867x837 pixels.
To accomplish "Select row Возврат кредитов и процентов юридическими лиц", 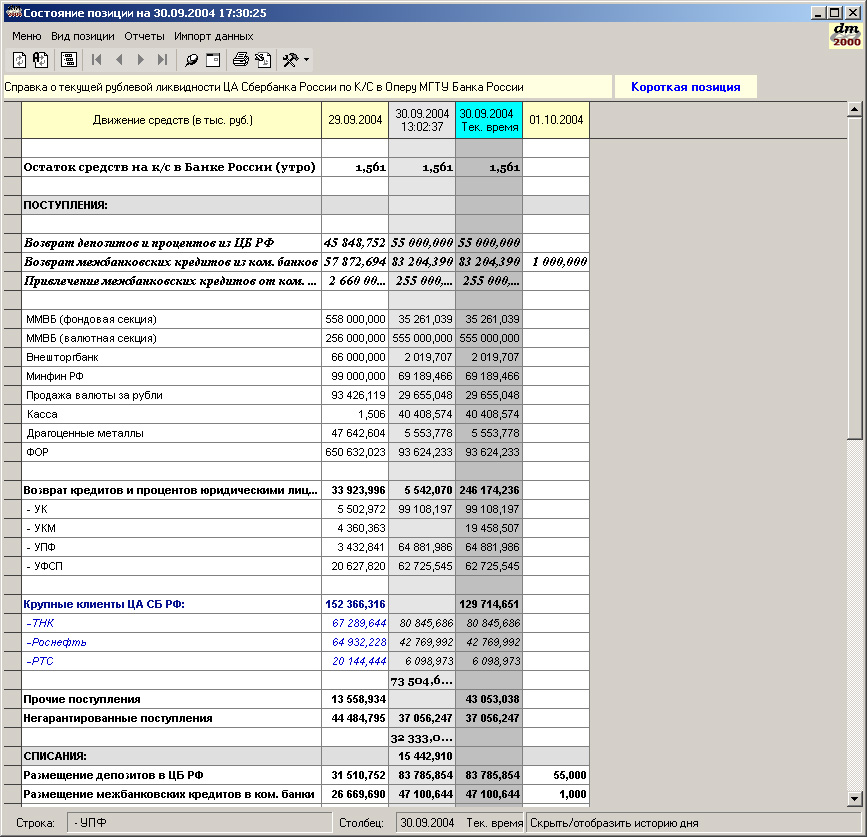I will (x=172, y=490).
